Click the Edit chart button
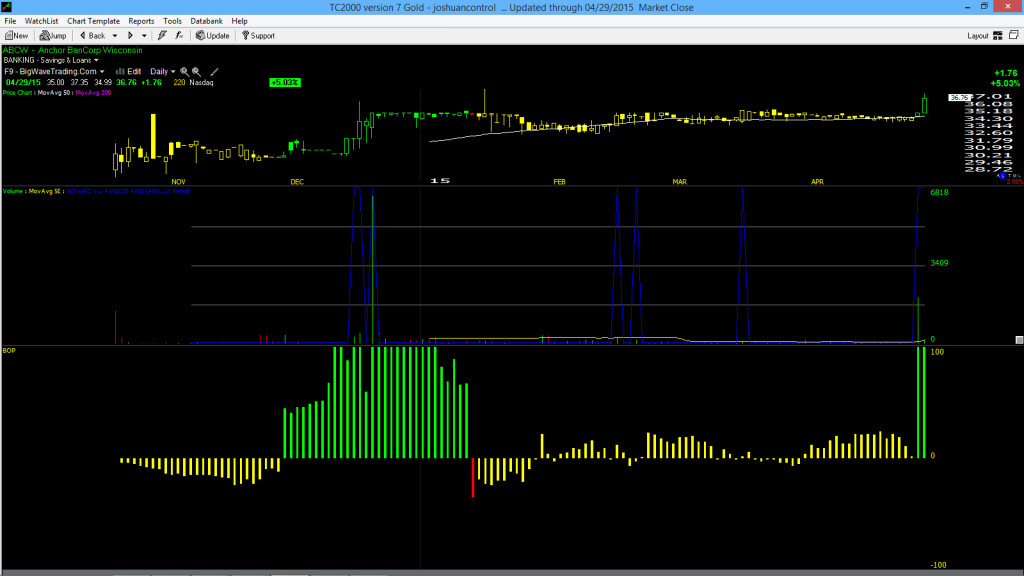This screenshot has height=576, width=1024. [129, 72]
